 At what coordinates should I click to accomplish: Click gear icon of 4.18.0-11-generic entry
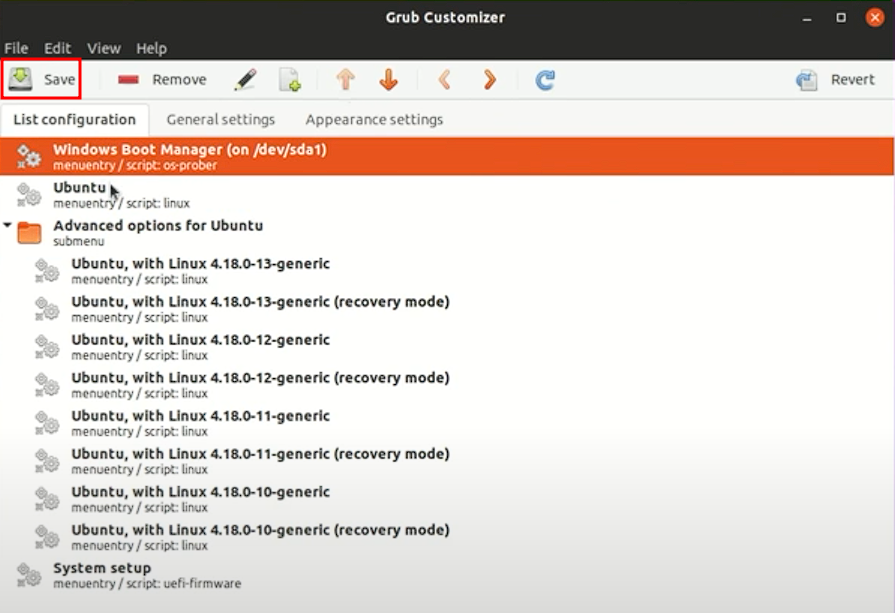click(47, 423)
